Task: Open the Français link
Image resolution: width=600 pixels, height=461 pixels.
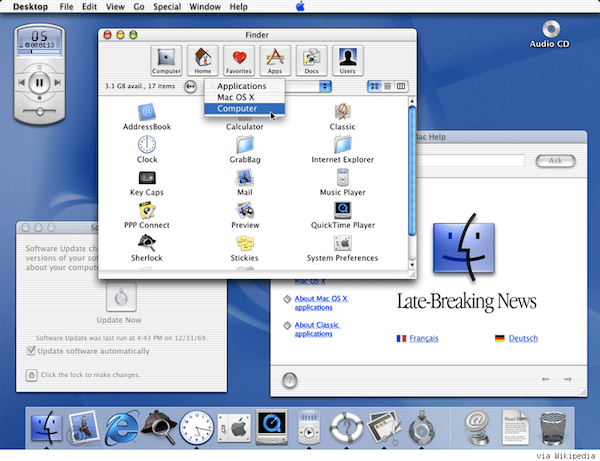Action: [x=424, y=338]
